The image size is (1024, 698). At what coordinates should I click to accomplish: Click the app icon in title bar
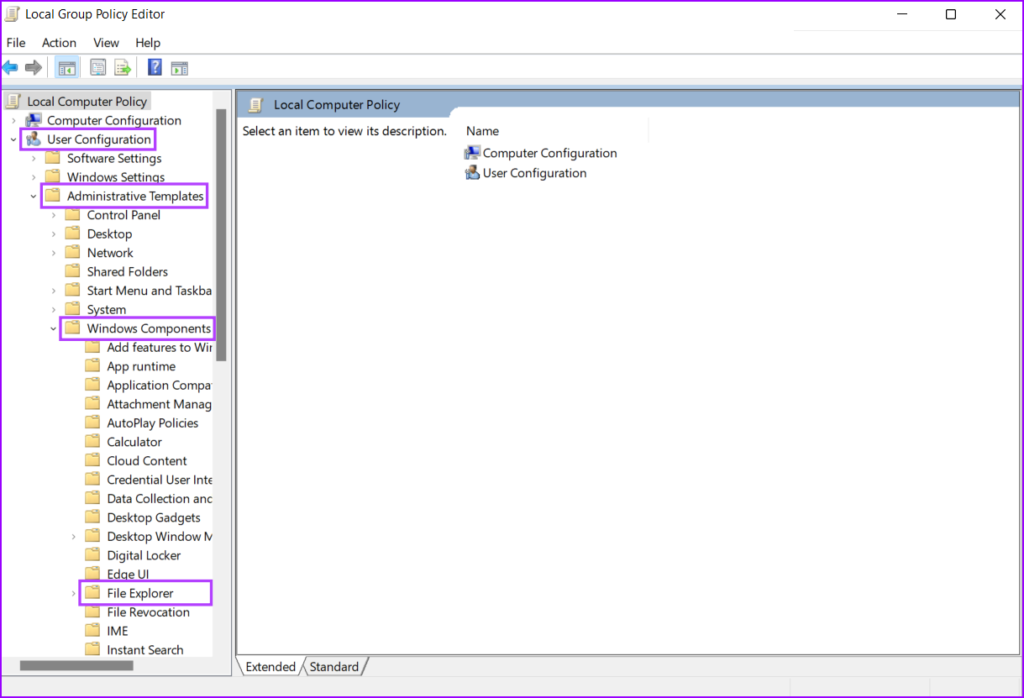pos(12,14)
